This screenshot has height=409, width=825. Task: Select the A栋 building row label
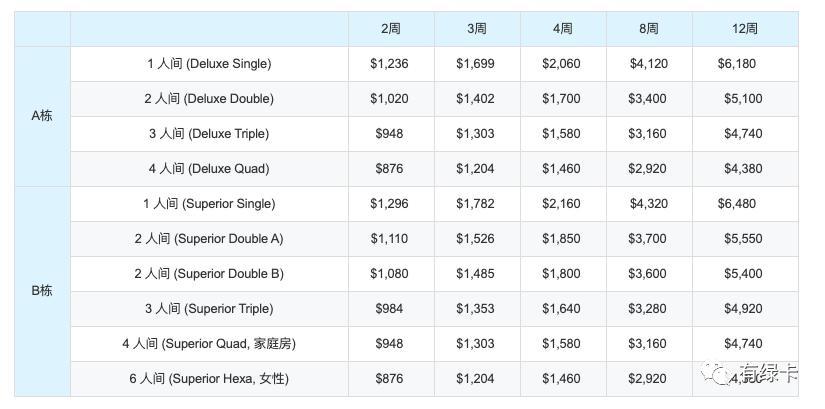tap(42, 116)
